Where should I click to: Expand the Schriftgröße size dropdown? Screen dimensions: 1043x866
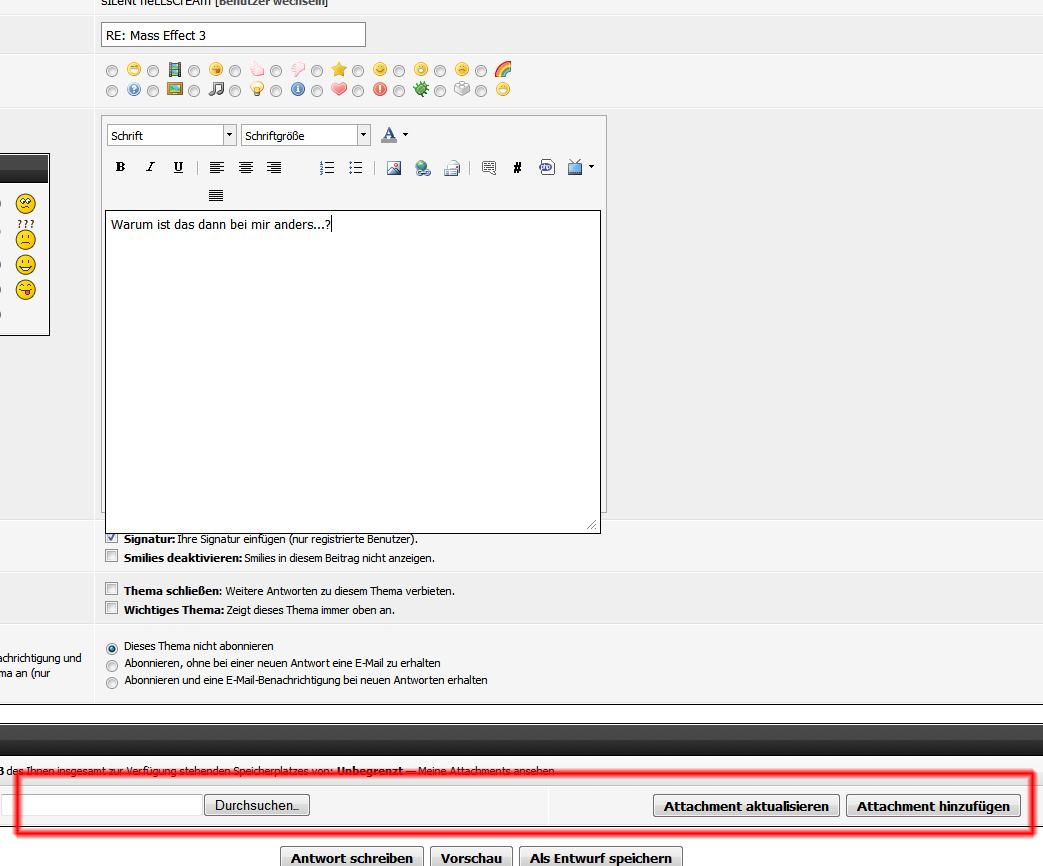tap(363, 135)
